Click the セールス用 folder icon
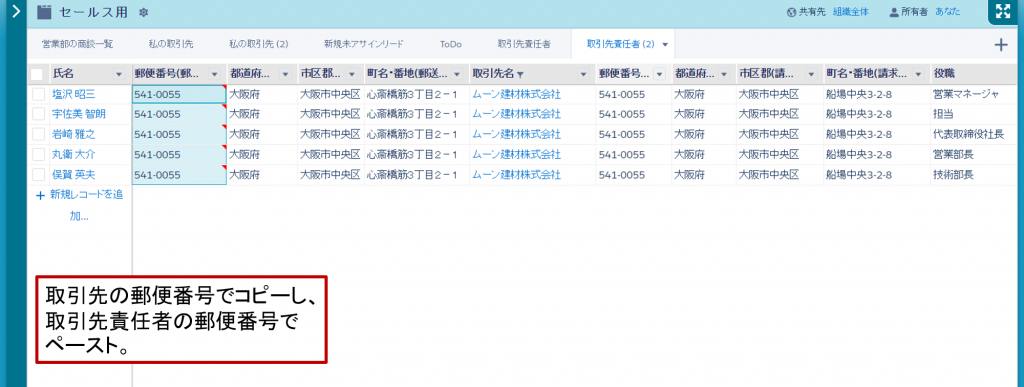 (44, 12)
